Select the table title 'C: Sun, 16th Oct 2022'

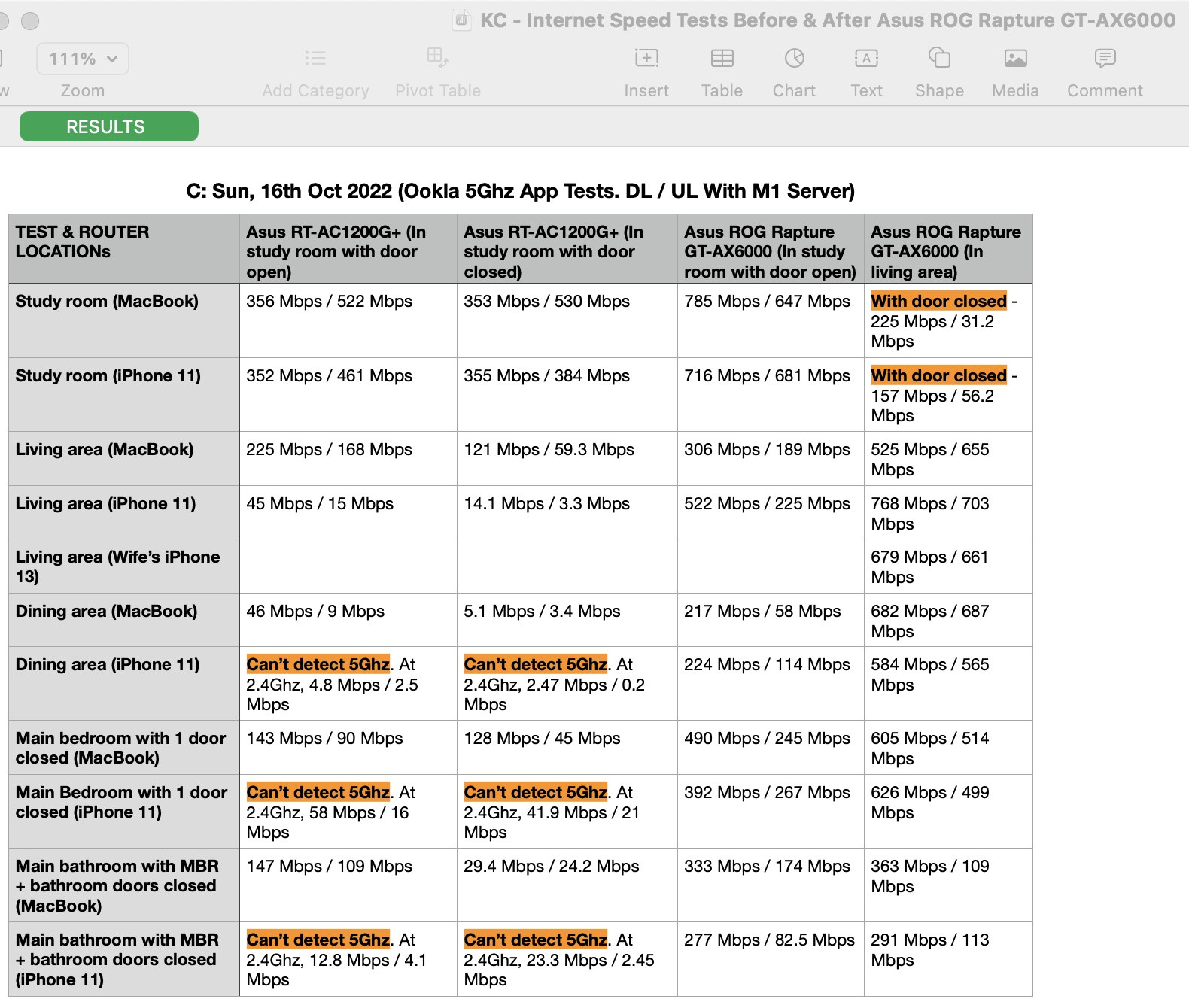tap(521, 191)
